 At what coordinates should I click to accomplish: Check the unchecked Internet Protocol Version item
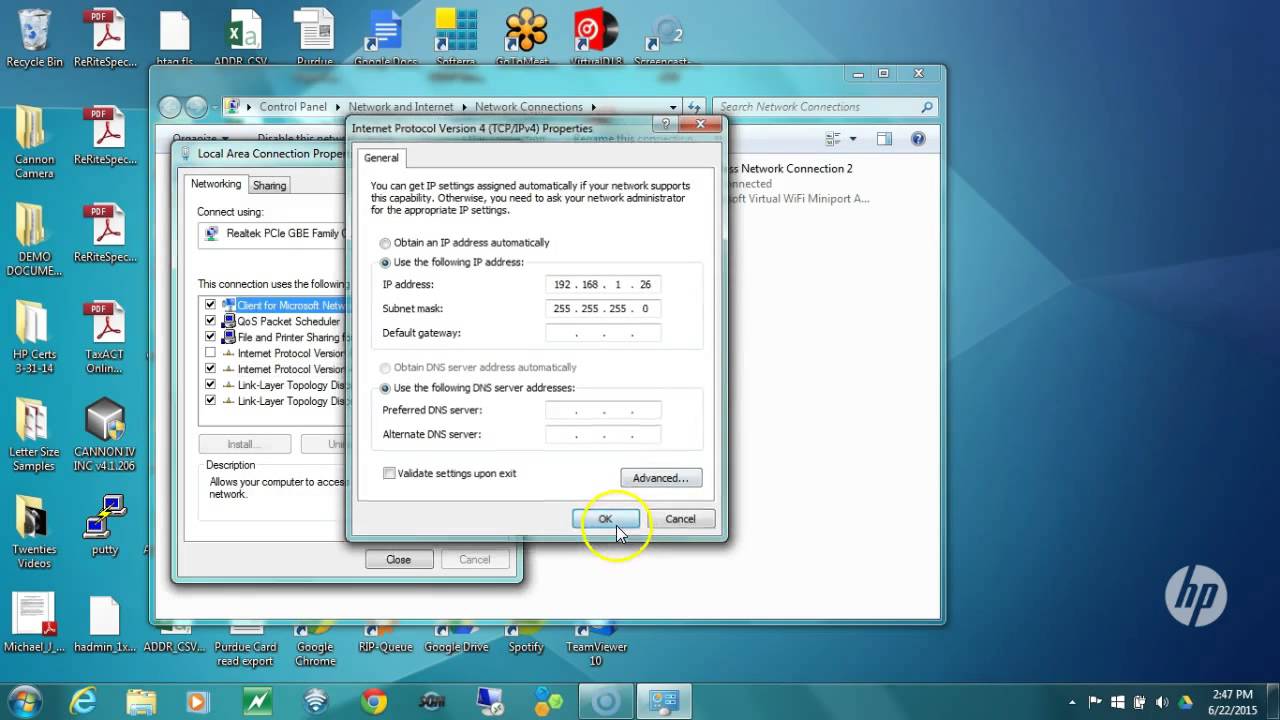pos(210,353)
